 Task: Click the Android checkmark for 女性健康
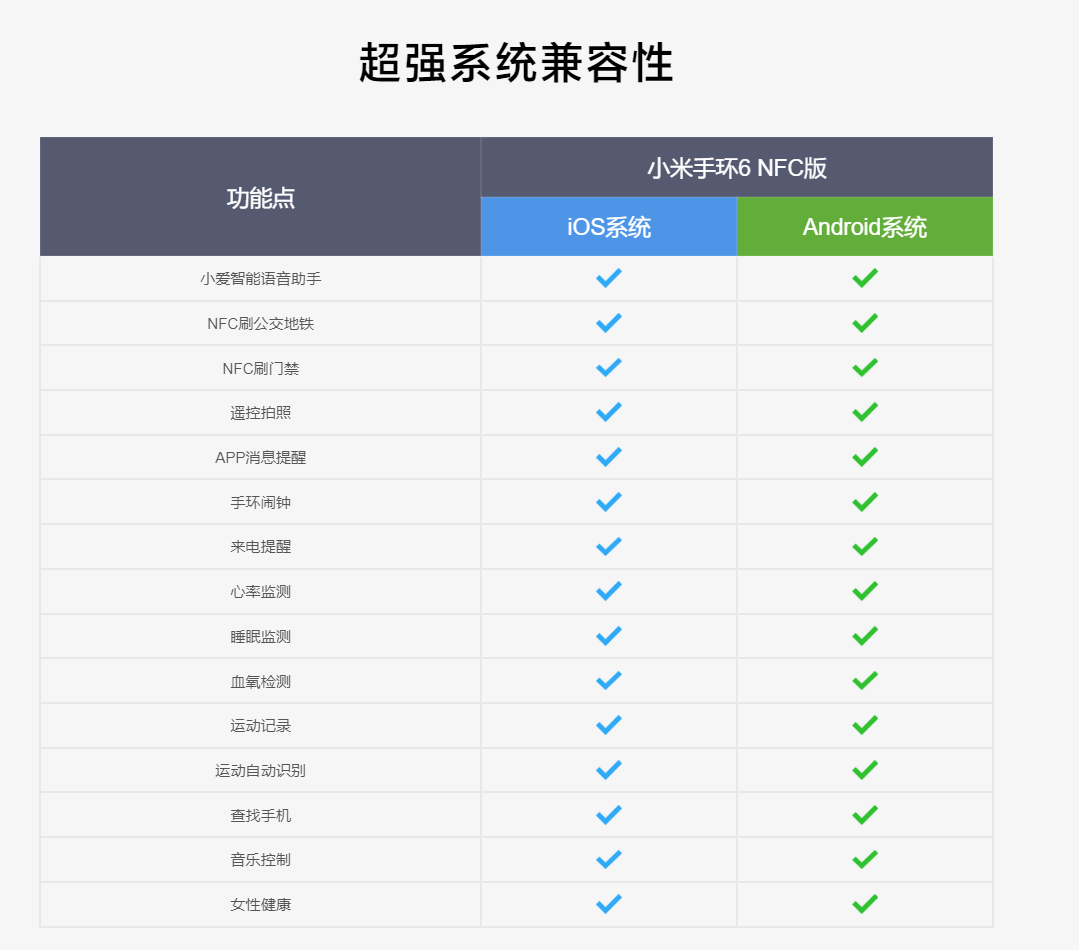pos(864,904)
